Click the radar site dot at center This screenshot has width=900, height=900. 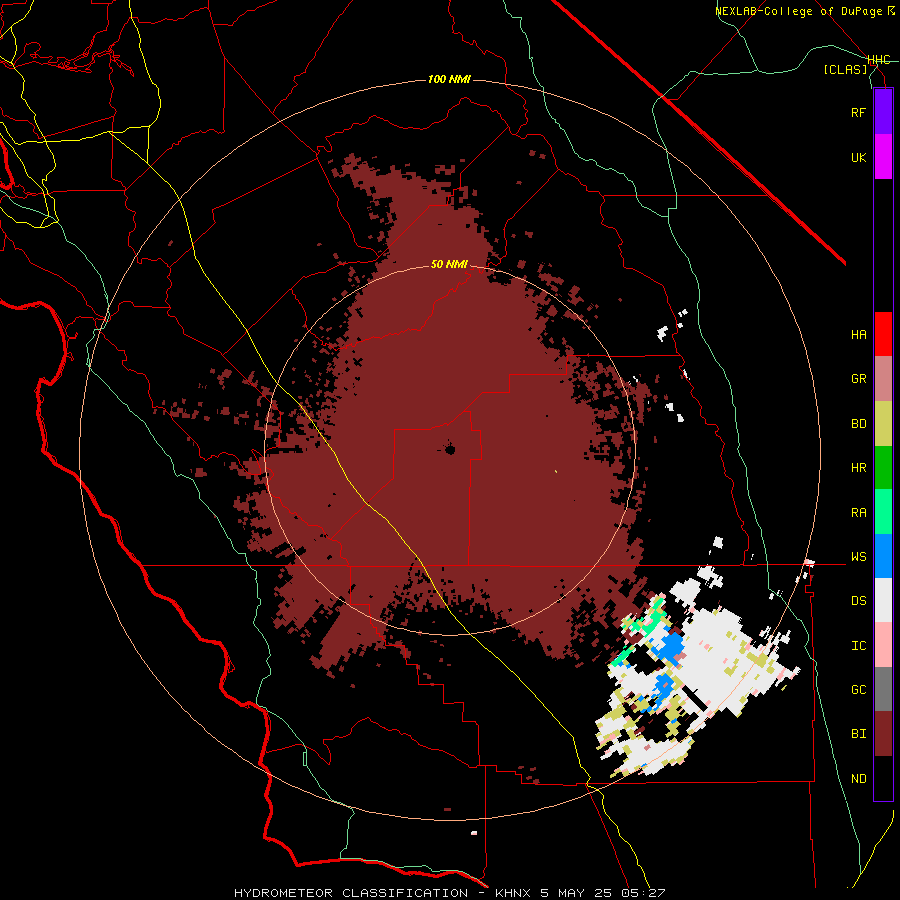(x=450, y=449)
